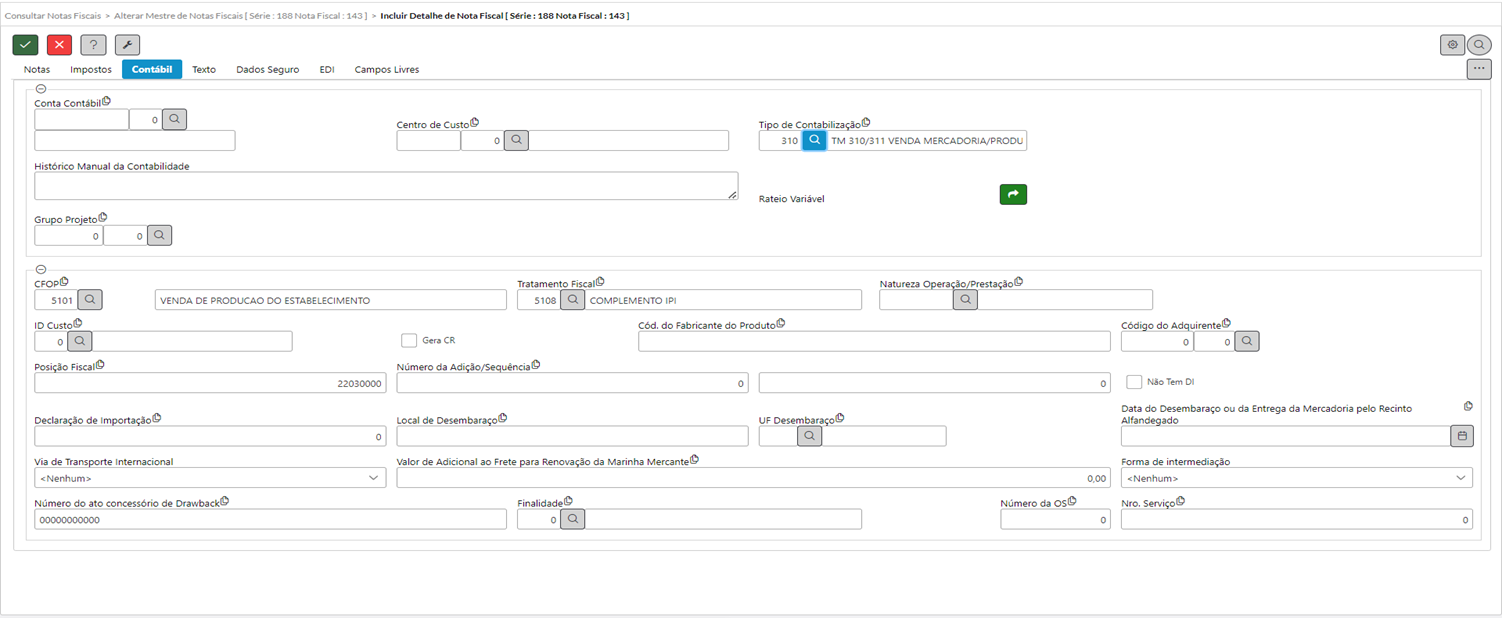Open the Dados Seguro tab
The height and width of the screenshot is (618, 1502).
[267, 70]
